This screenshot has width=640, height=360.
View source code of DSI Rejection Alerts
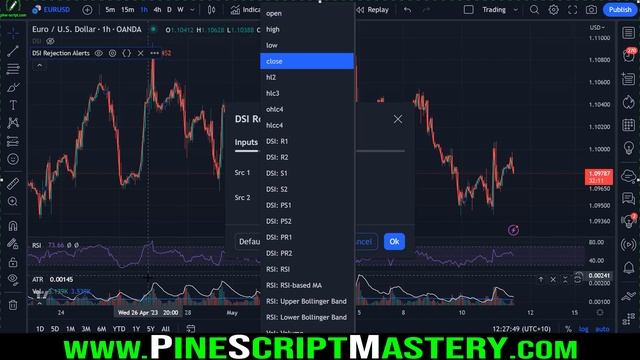click(127, 53)
